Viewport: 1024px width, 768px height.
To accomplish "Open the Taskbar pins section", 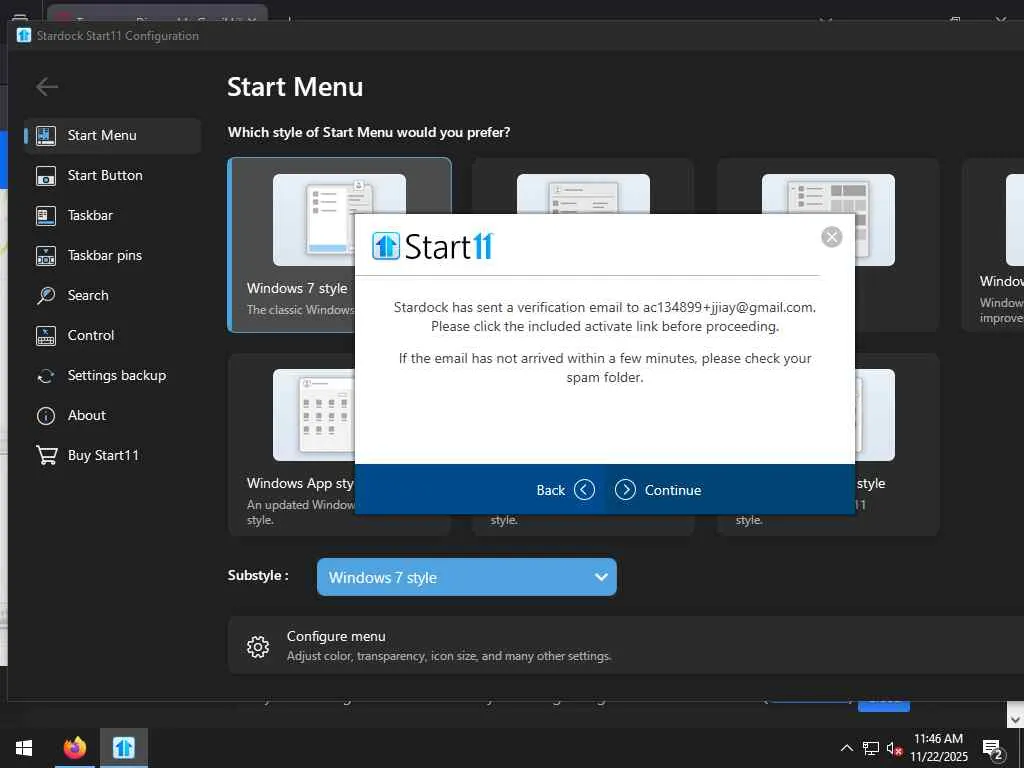I will (112, 255).
